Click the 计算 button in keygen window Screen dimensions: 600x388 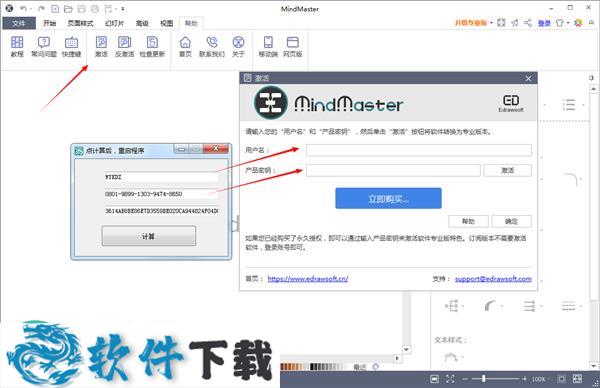pos(148,236)
